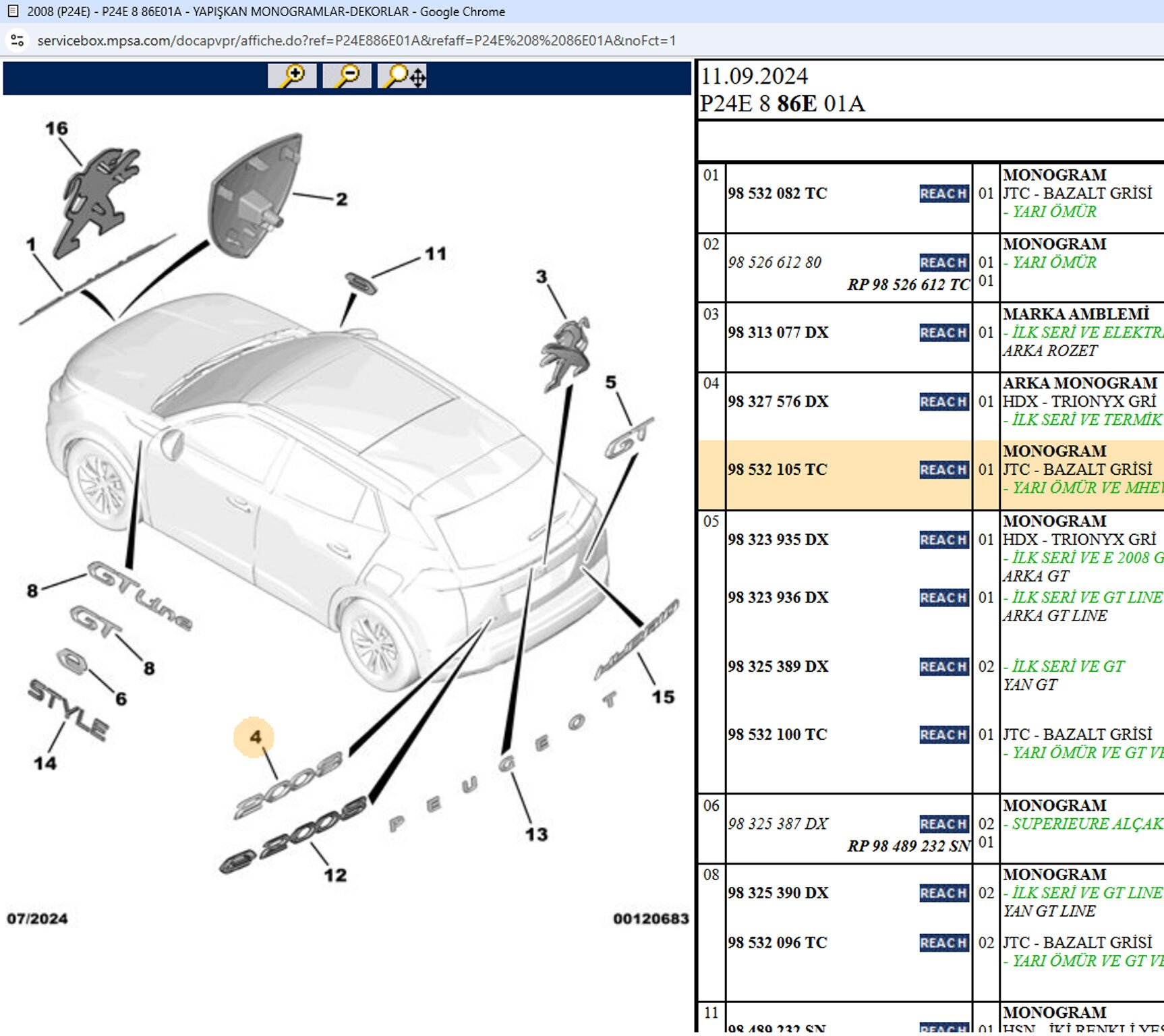
Task: Click the 'HDX - TRIONYX GRİ' text in row 04
Action: point(1079,401)
